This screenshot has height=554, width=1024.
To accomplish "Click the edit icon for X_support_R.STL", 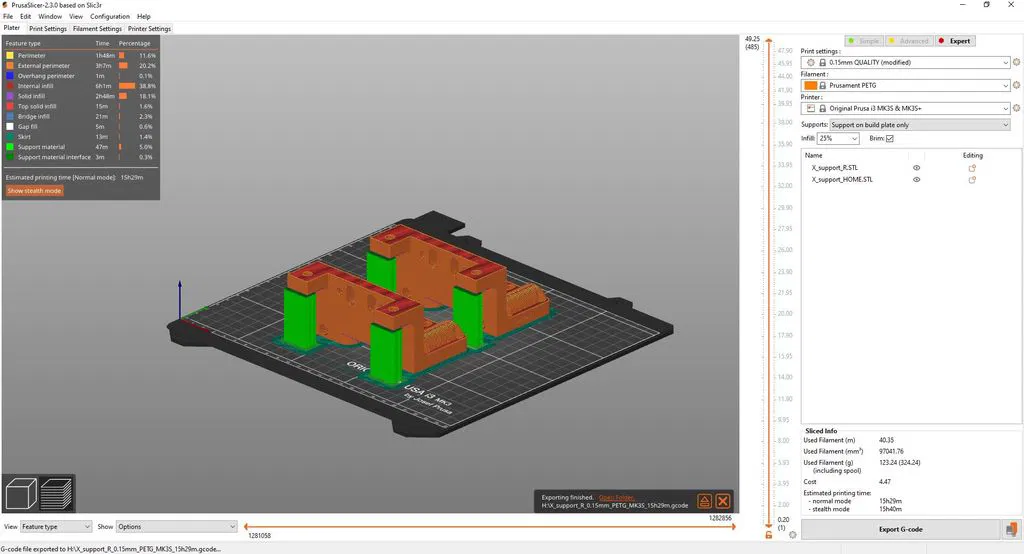I will (972, 168).
